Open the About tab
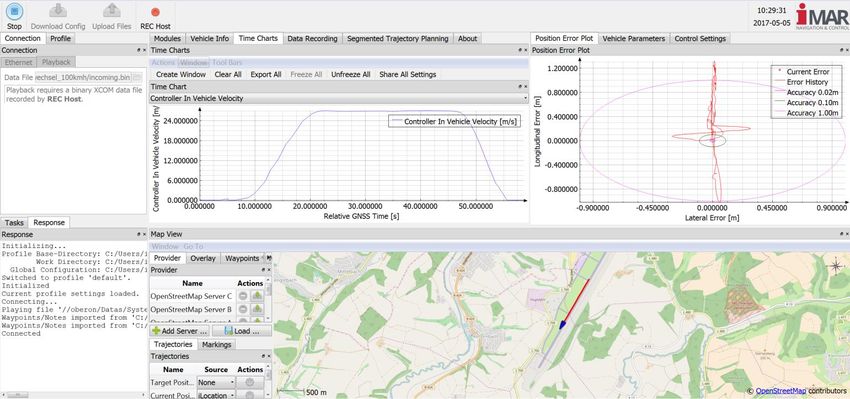The width and height of the screenshot is (850, 399). tap(467, 38)
